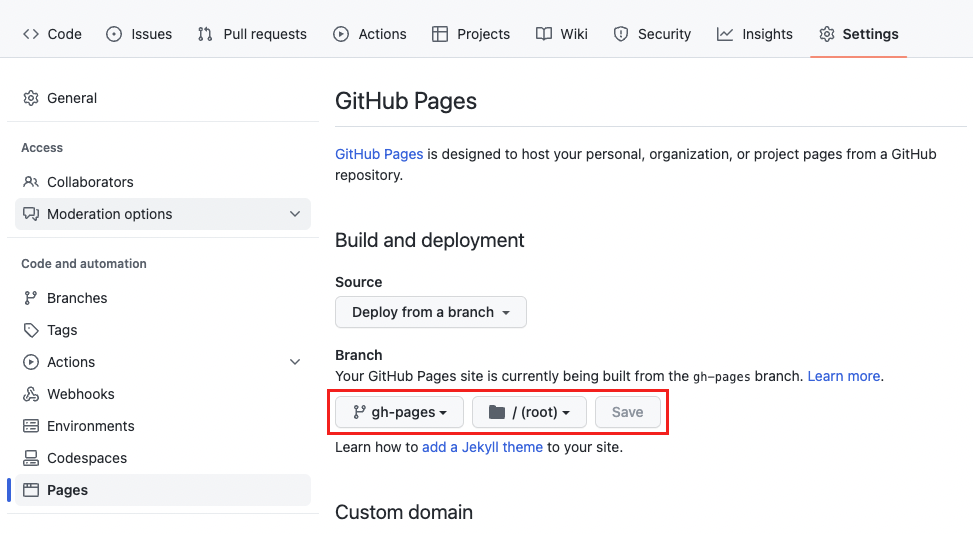
Task: Open Codespaces settings
Action: pyautogui.click(x=163, y=458)
